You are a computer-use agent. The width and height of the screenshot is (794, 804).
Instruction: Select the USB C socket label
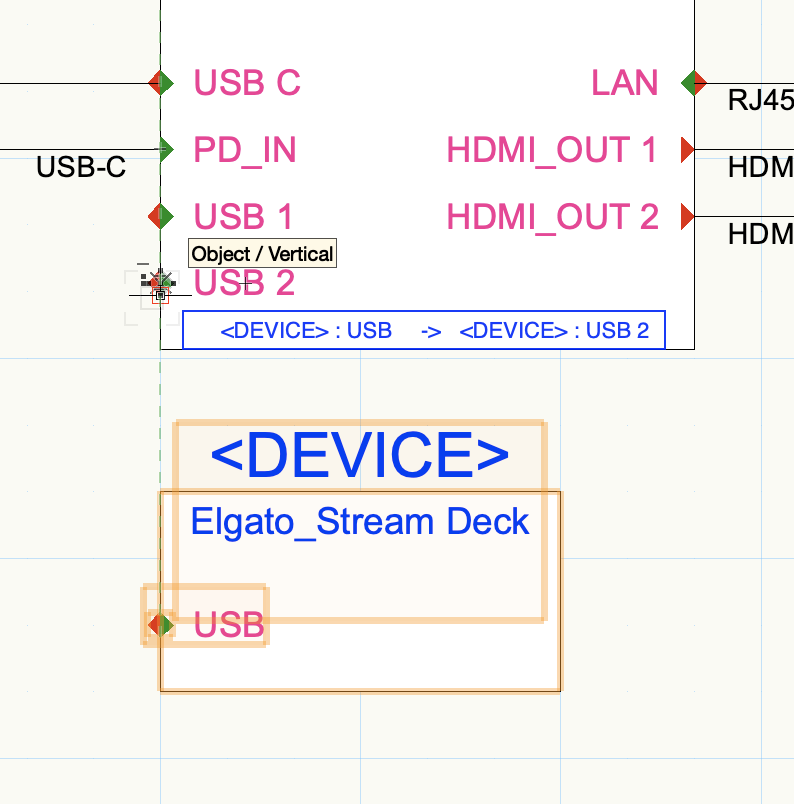[x=247, y=83]
